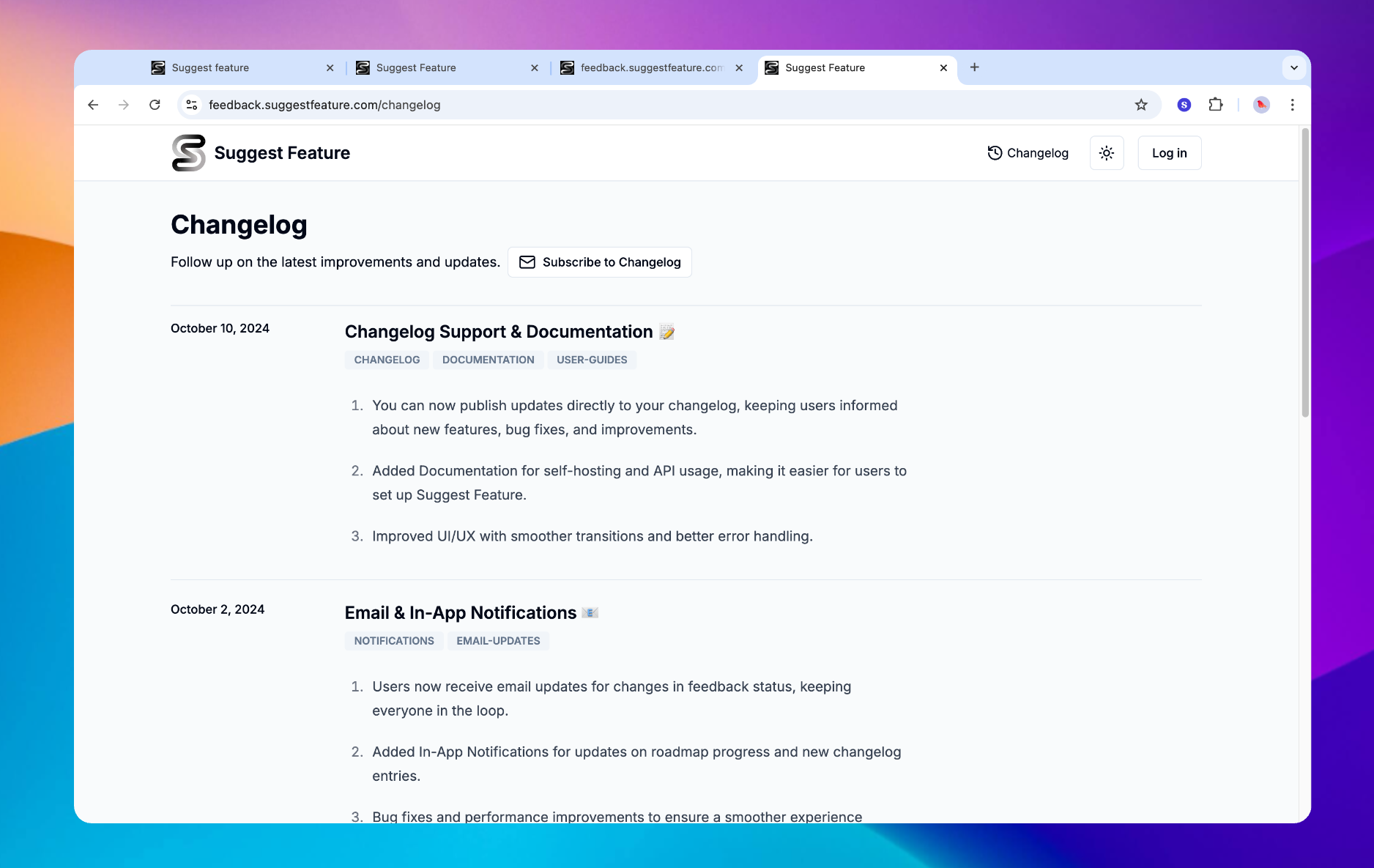Close the active Suggest Feature tab
The width and height of the screenshot is (1374, 868).
coord(943,68)
